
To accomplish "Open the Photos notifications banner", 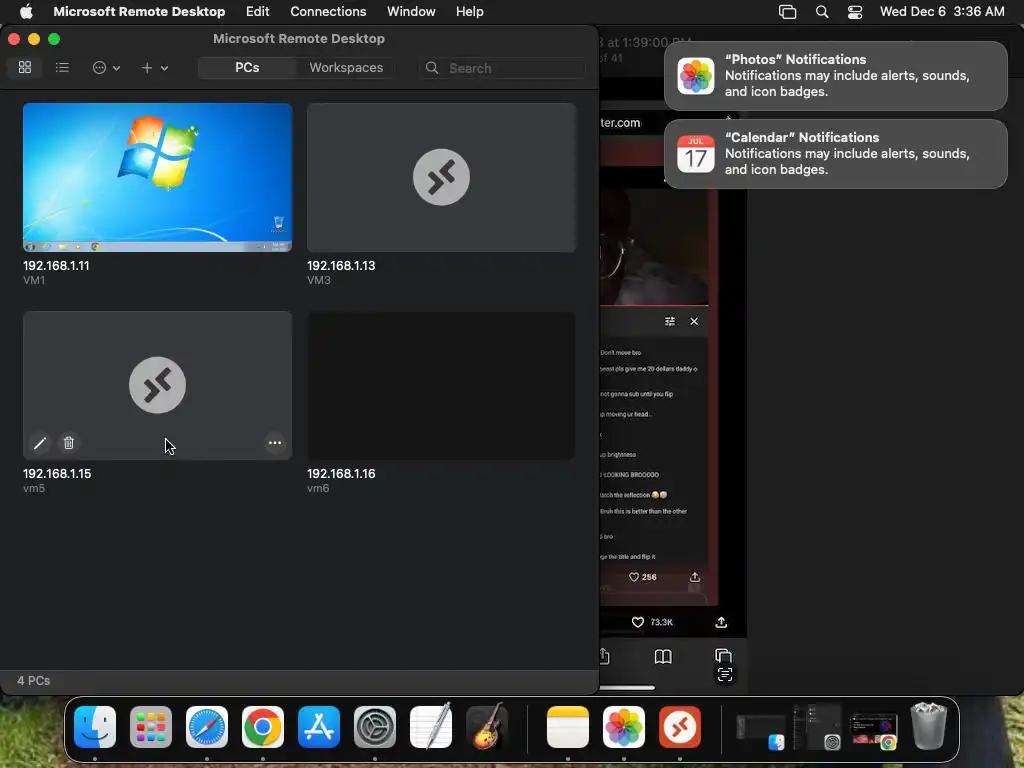I will pyautogui.click(x=835, y=76).
